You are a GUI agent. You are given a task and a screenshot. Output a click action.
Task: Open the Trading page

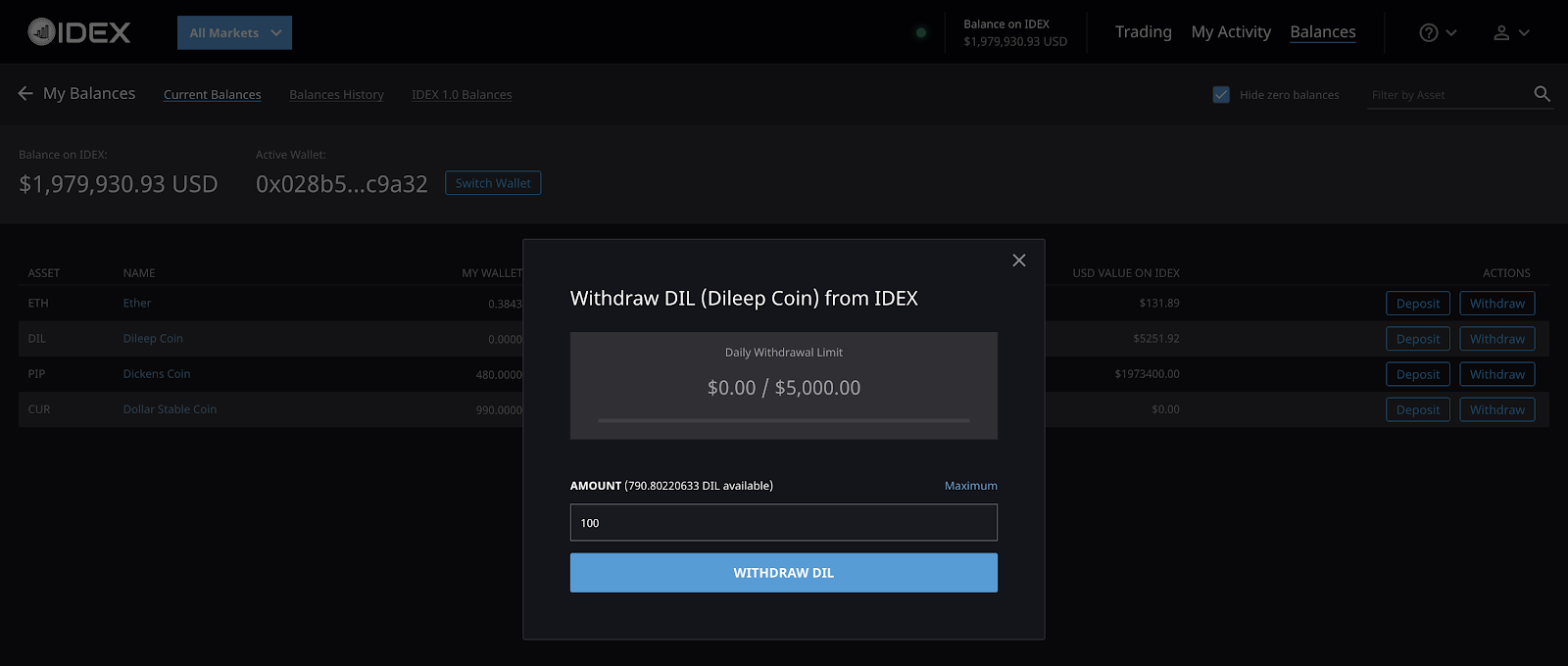coord(1143,32)
